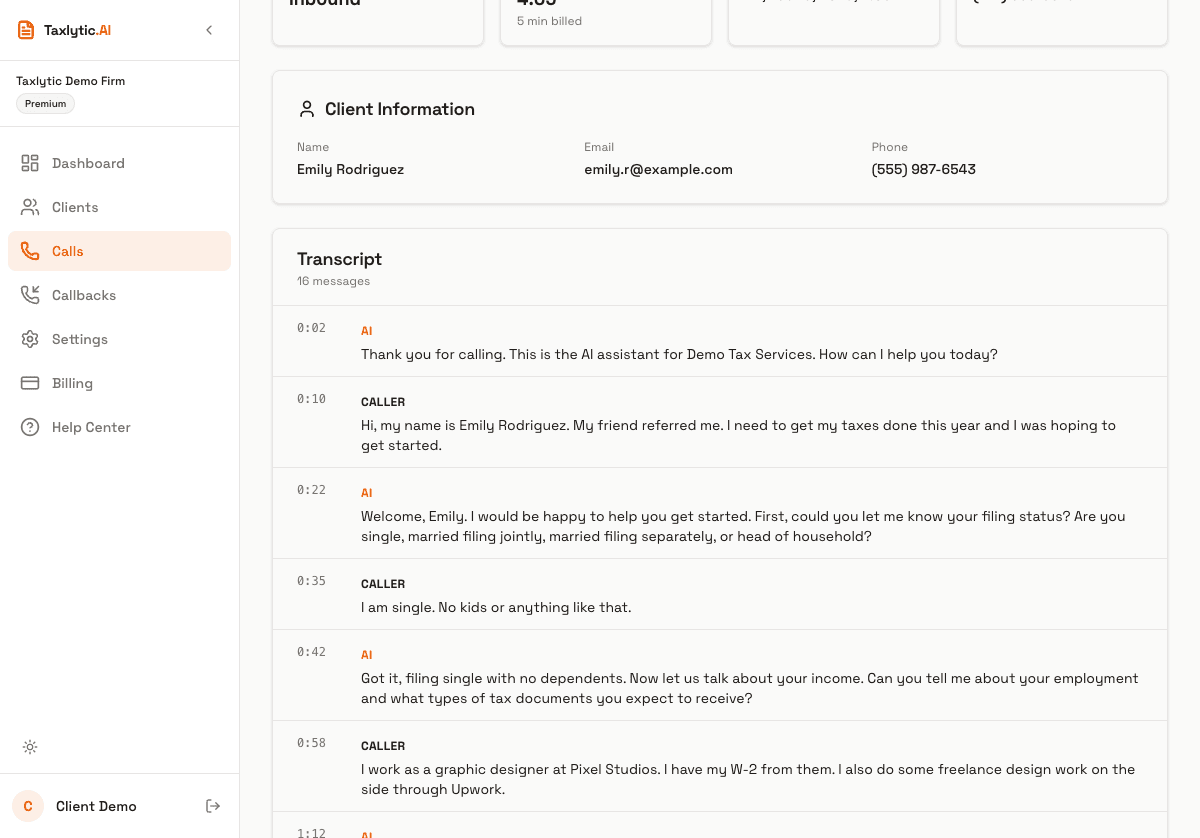Toggle the theme with the sun icon
Viewport: 1200px width, 838px height.
(30, 747)
